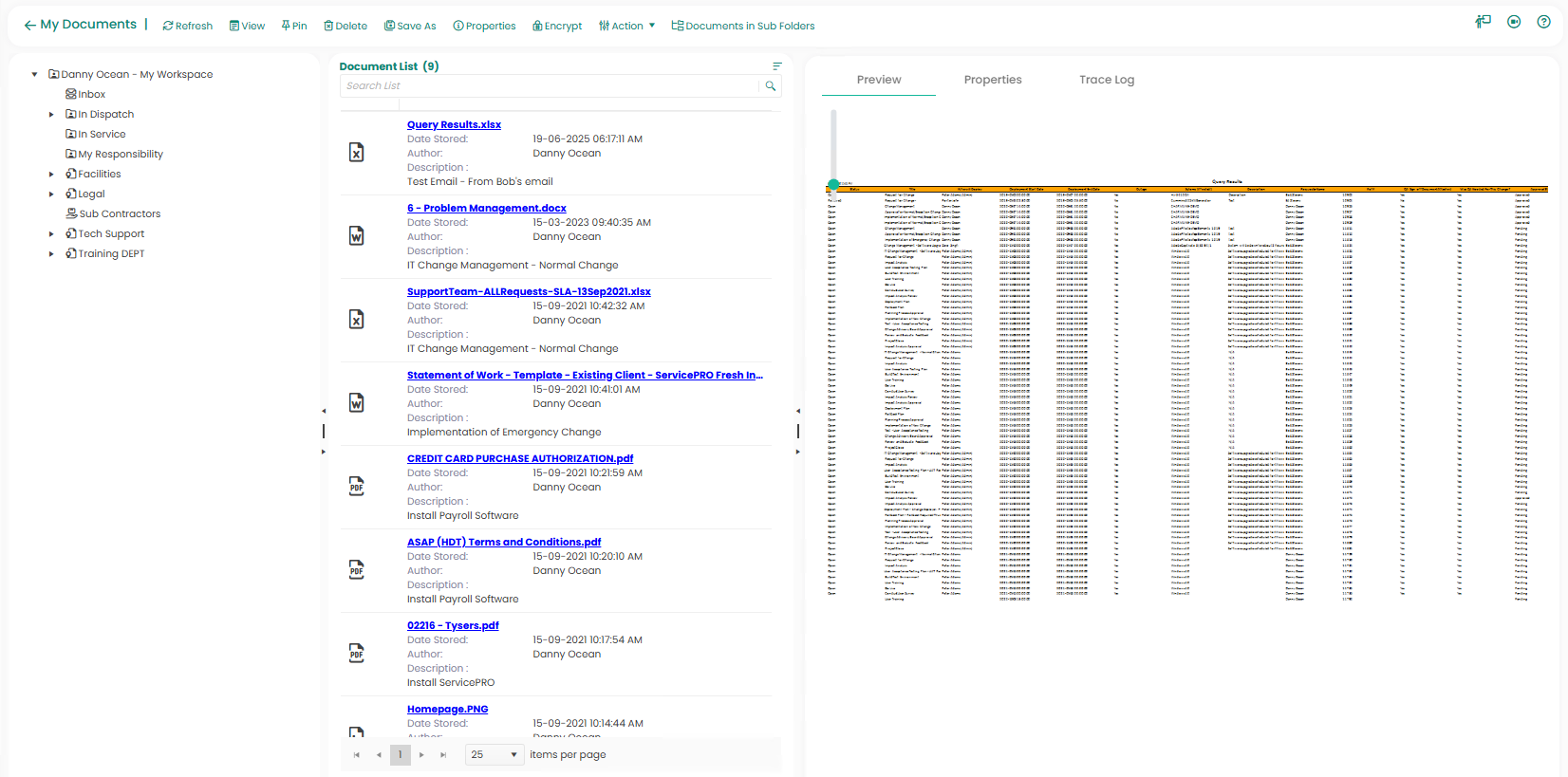1568x777 pixels.
Task: Click the back arrow beside My Documents
Action: [29, 26]
